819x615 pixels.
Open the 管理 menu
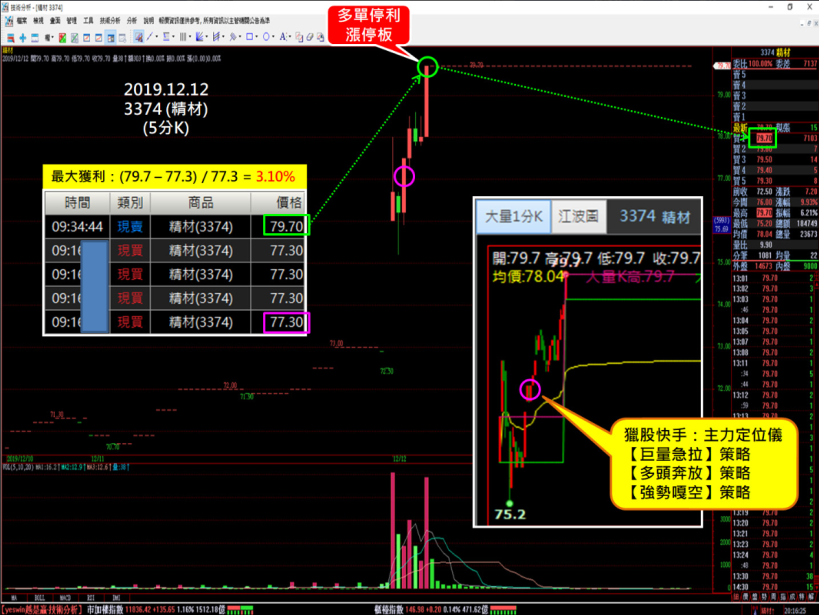pyautogui.click(x=72, y=21)
